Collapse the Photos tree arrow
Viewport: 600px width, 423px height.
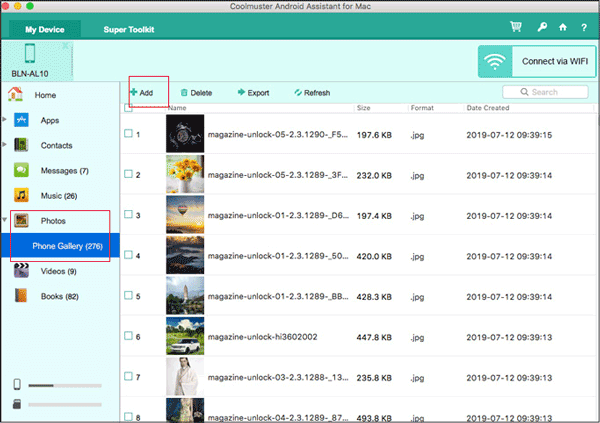coord(4,220)
